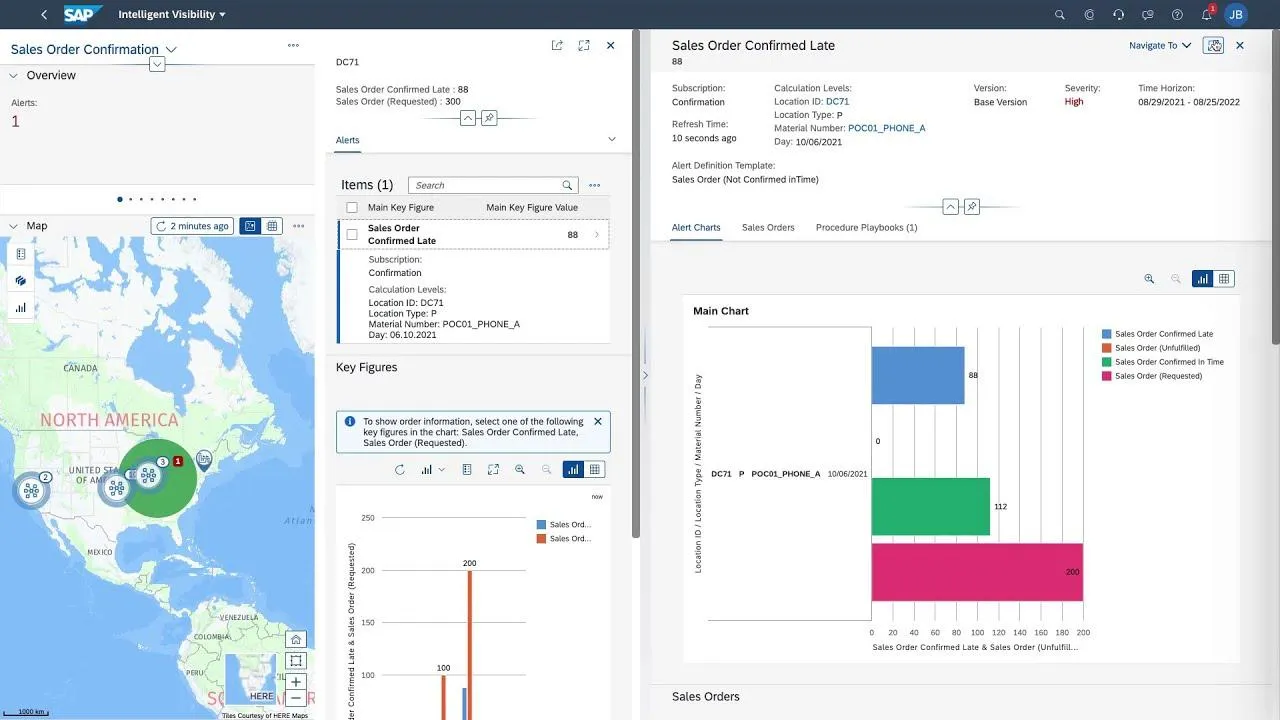Switch Key Figures to table view

pos(595,469)
